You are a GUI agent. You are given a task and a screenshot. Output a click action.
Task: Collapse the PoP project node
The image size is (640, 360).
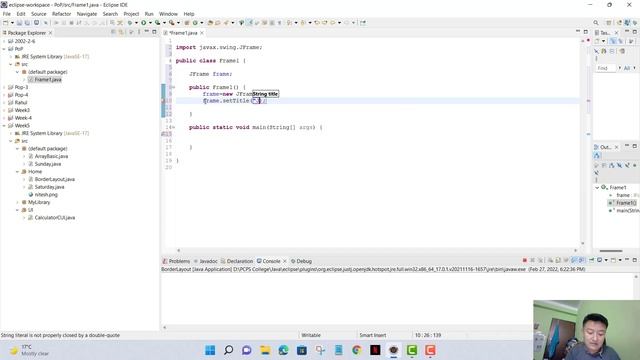click(4, 49)
